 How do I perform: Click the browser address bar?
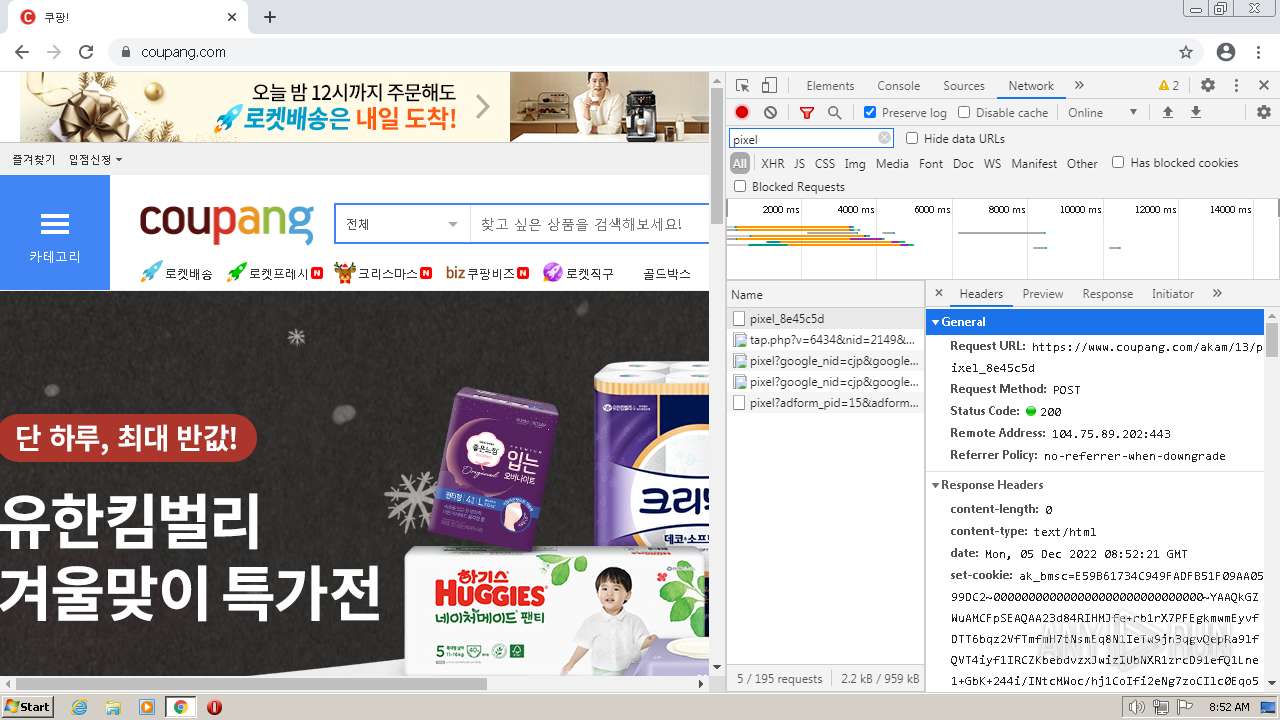pos(640,52)
